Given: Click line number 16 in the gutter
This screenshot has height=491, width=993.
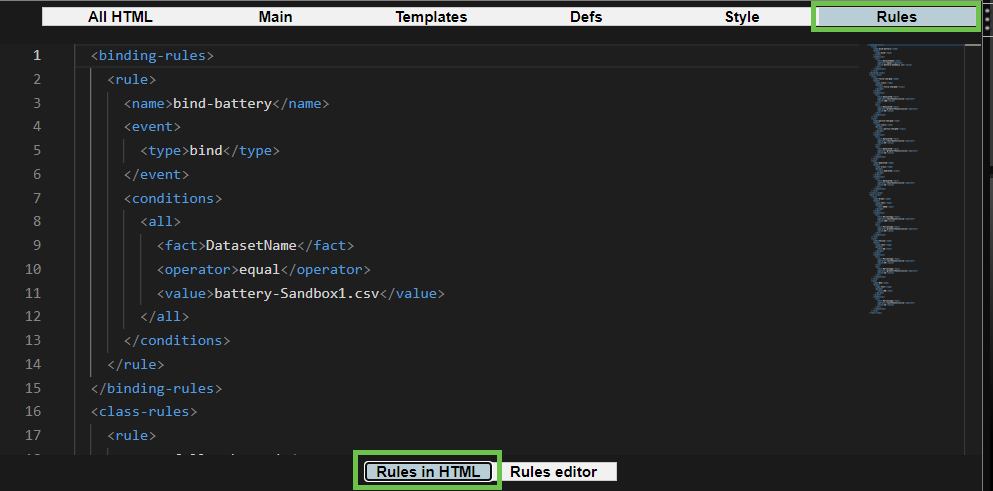Looking at the screenshot, I should pos(33,411).
